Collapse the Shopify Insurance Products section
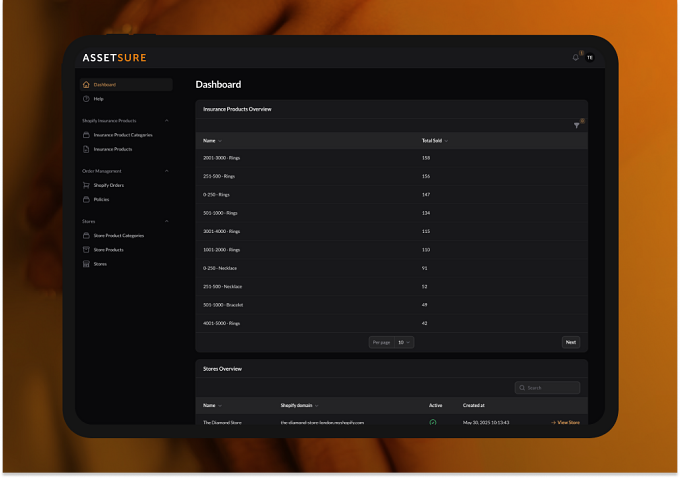Screen dimensions: 680x478 (167, 121)
